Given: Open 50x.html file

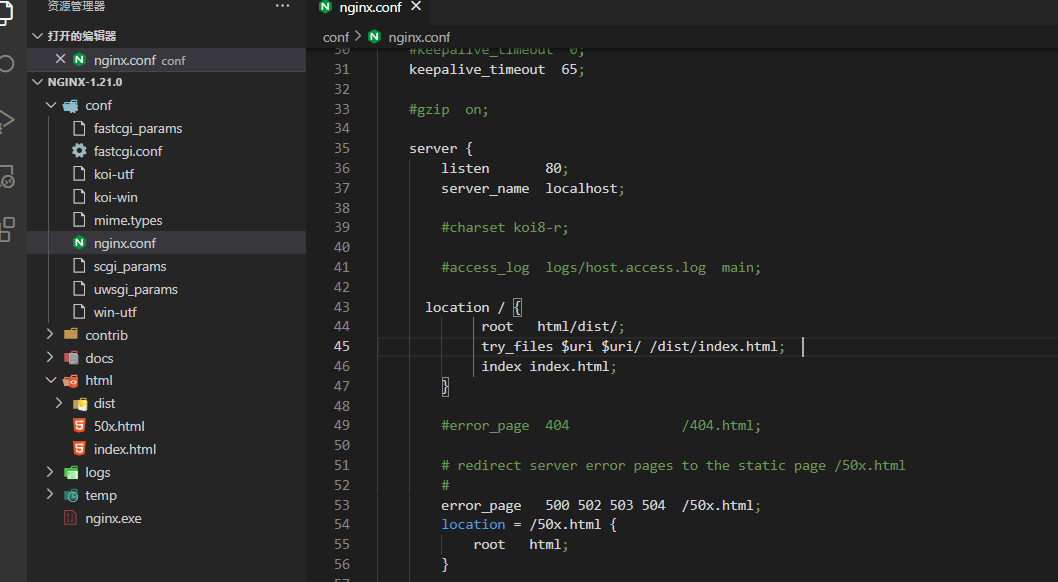Looking at the screenshot, I should click(119, 426).
